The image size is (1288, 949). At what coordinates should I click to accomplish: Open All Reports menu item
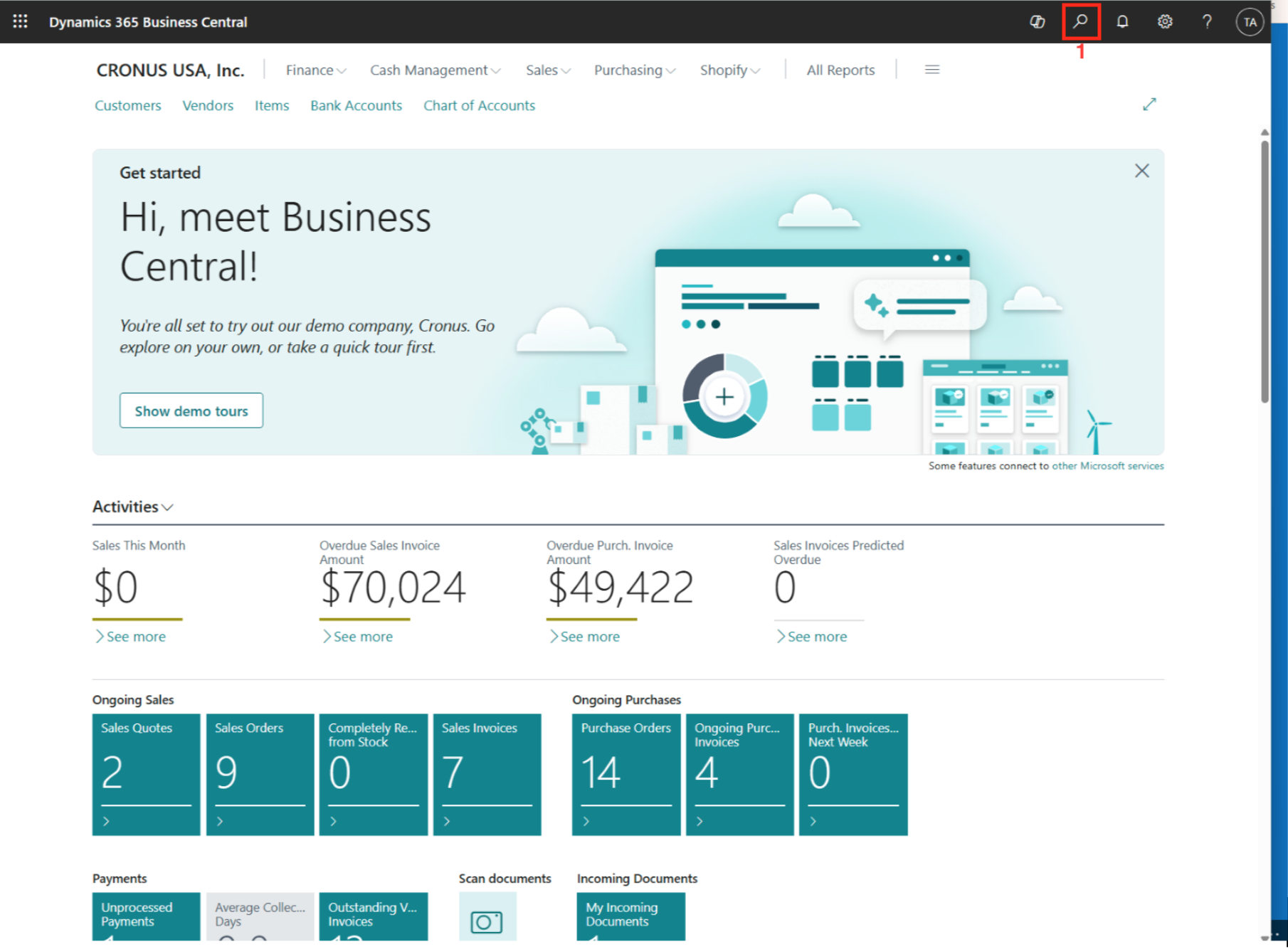[x=840, y=70]
